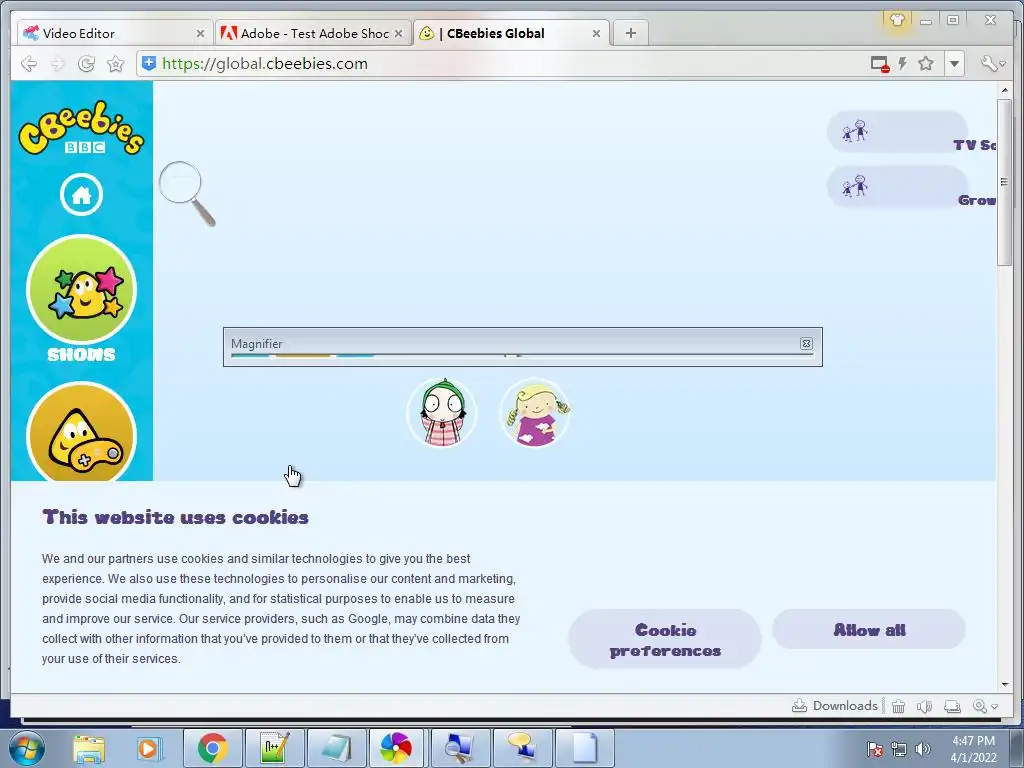Open Windows Explorer from taskbar
The height and width of the screenshot is (768, 1024).
tap(89, 748)
